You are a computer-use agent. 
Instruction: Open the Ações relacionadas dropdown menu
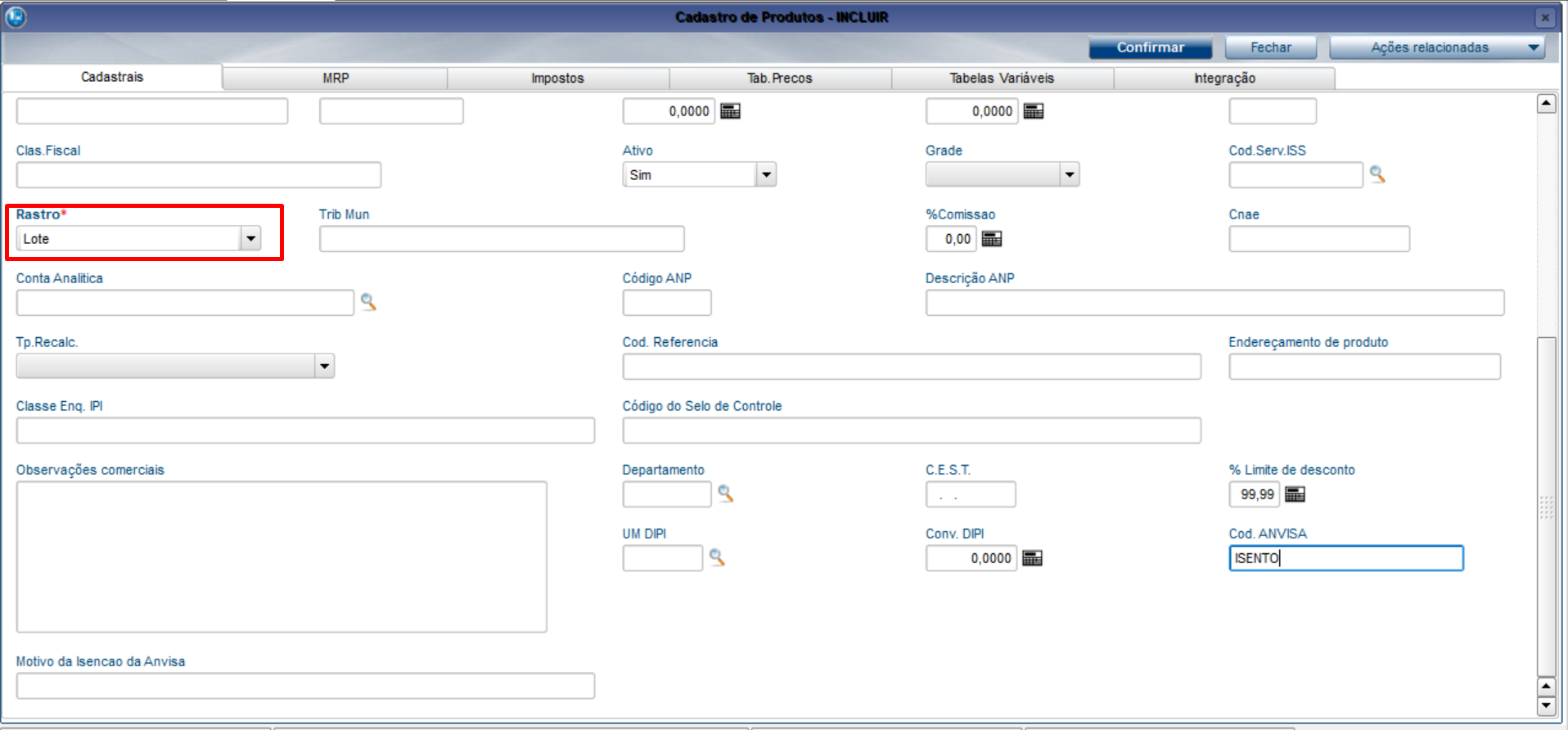pos(1437,47)
